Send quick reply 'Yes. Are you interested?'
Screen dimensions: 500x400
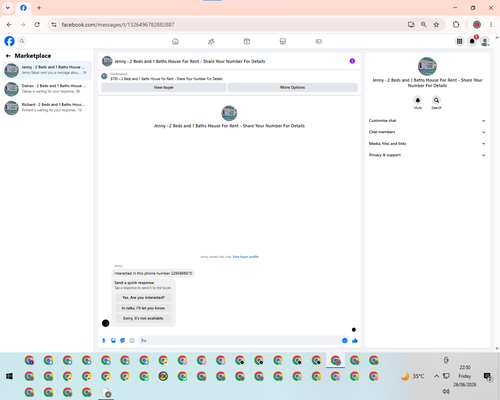[143, 297]
